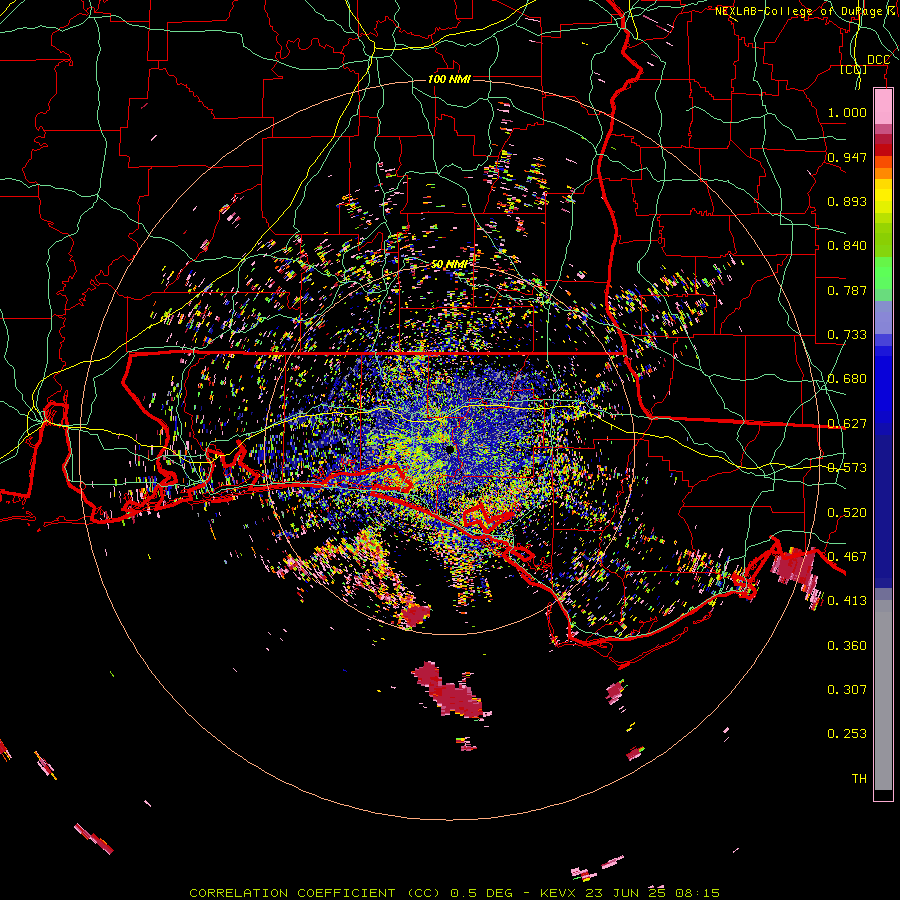Image resolution: width=900 pixels, height=900 pixels.
Task: Click the 0.840 color scale value
Action: [x=847, y=246]
